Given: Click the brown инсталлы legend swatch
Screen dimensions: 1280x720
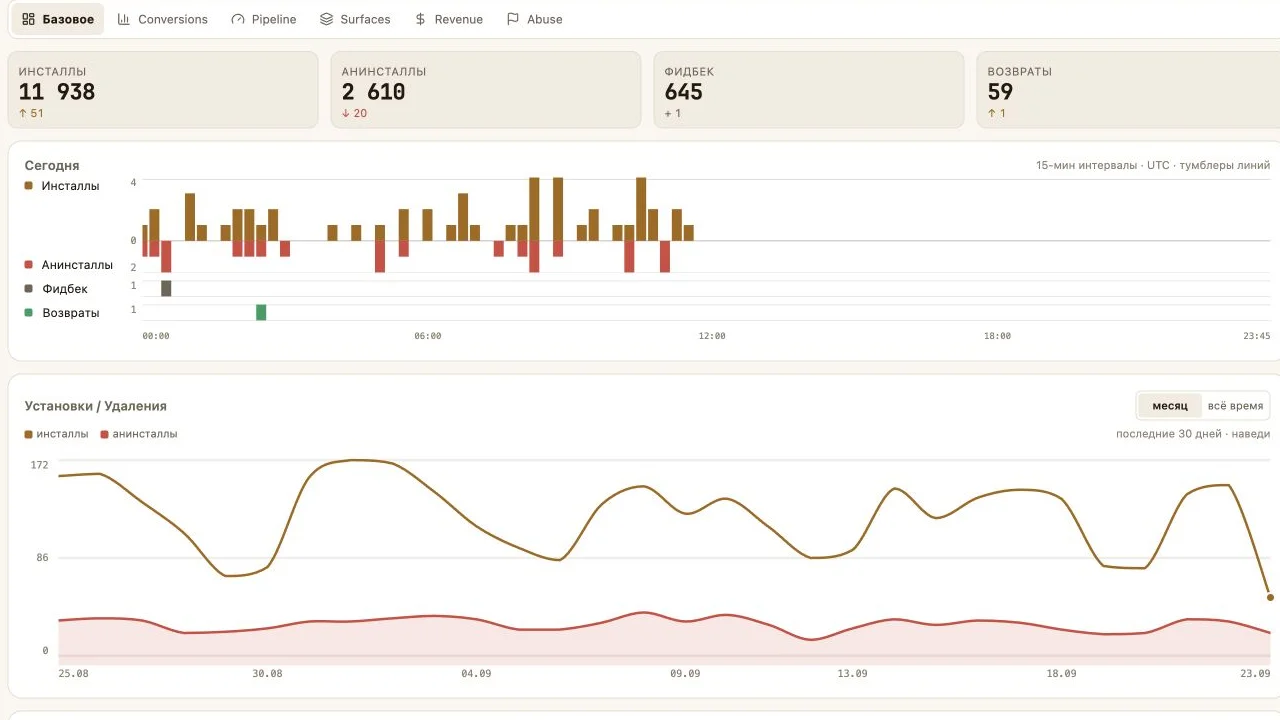Looking at the screenshot, I should click(28, 434).
